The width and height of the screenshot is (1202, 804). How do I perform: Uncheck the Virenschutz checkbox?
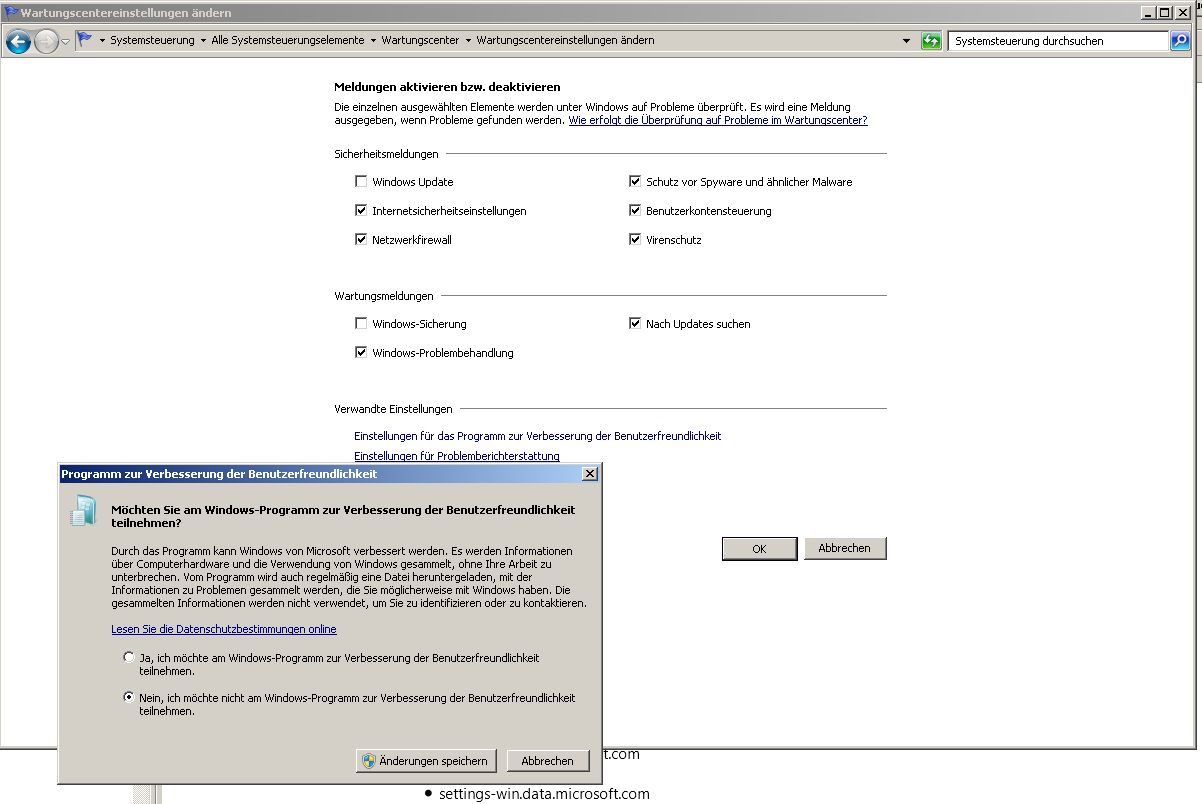[635, 240]
